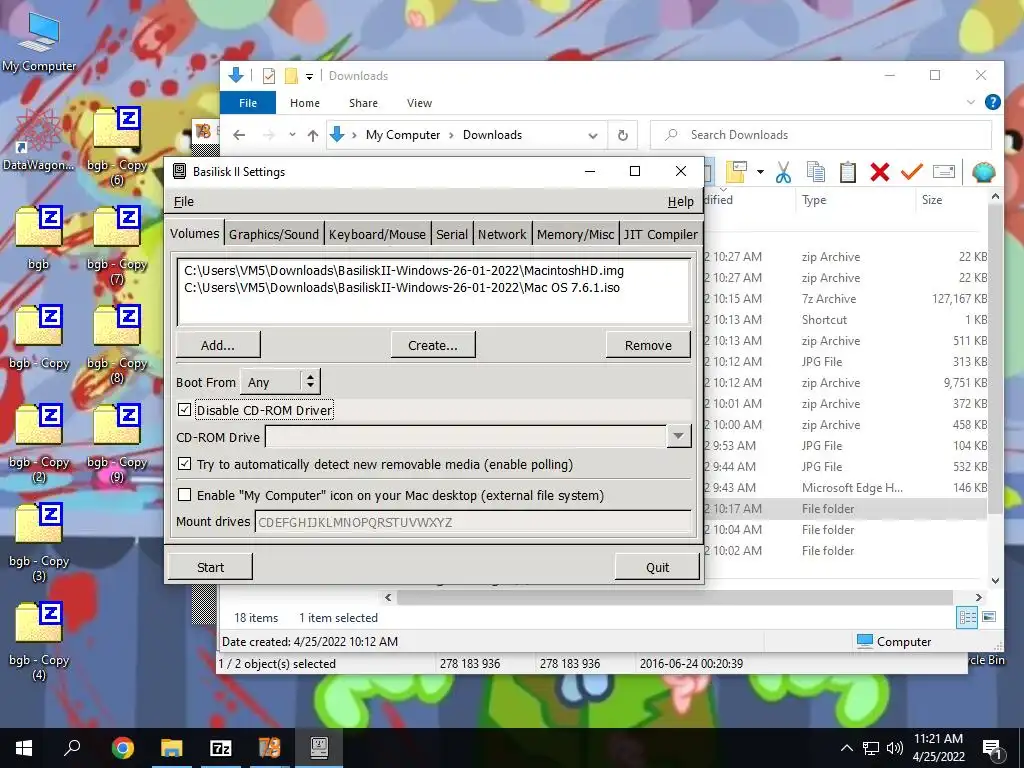Start the Basilisk II emulator
This screenshot has width=1024, height=768.
click(210, 567)
